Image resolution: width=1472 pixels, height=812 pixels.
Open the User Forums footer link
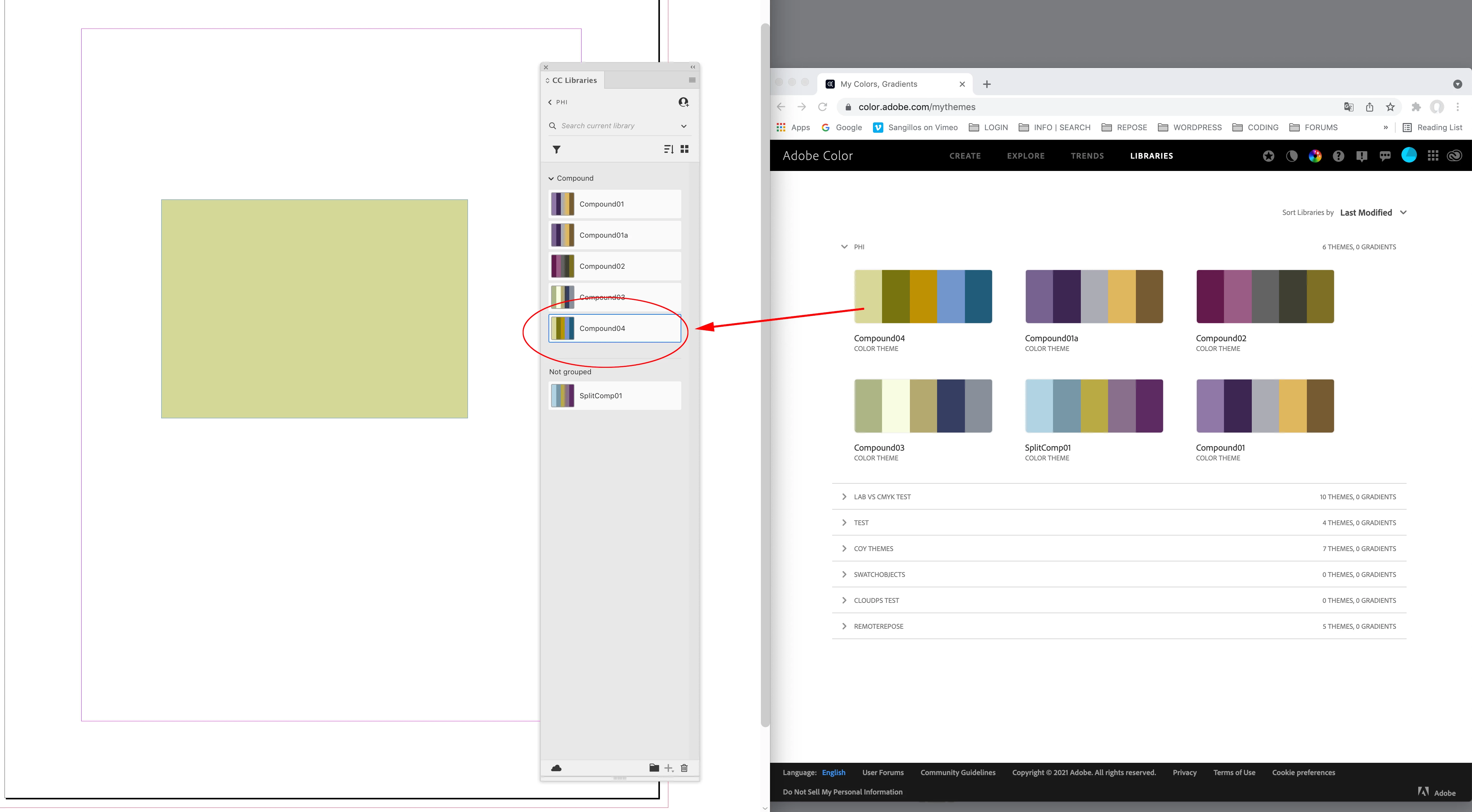(882, 773)
